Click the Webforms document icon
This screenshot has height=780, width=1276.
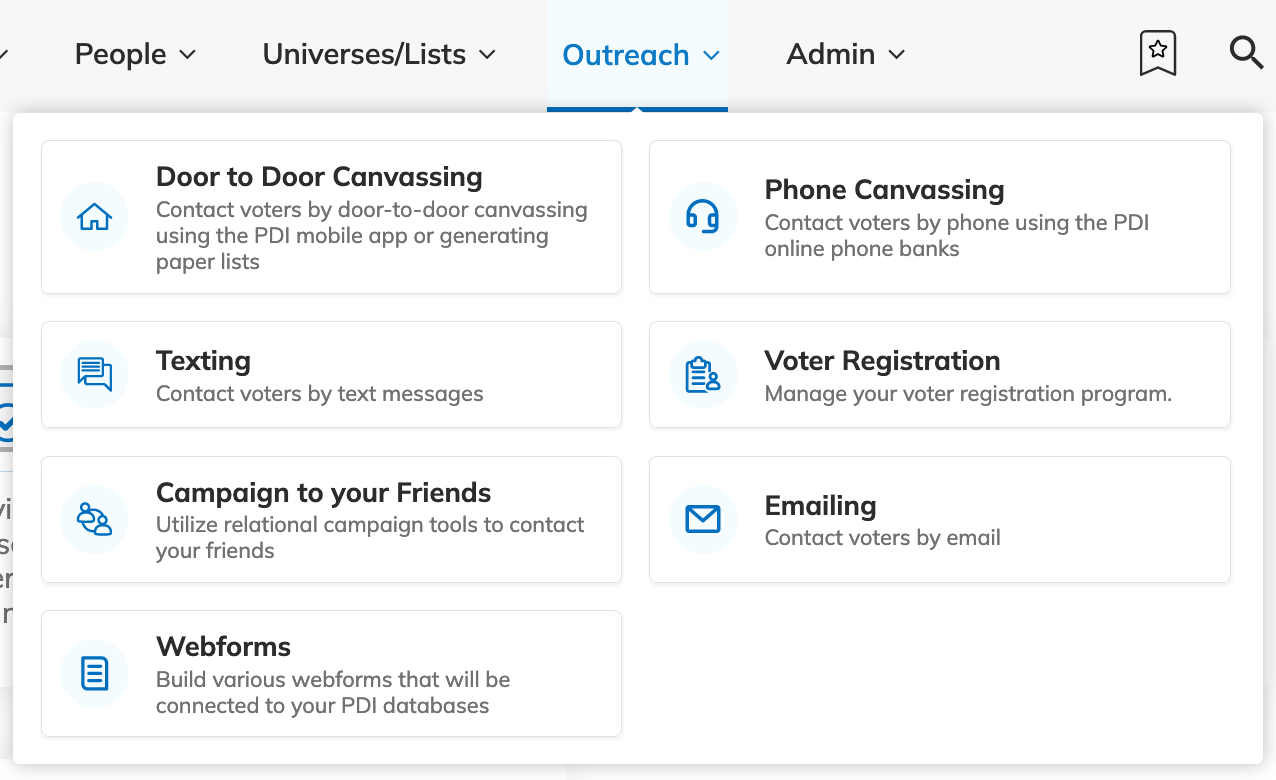coord(94,673)
